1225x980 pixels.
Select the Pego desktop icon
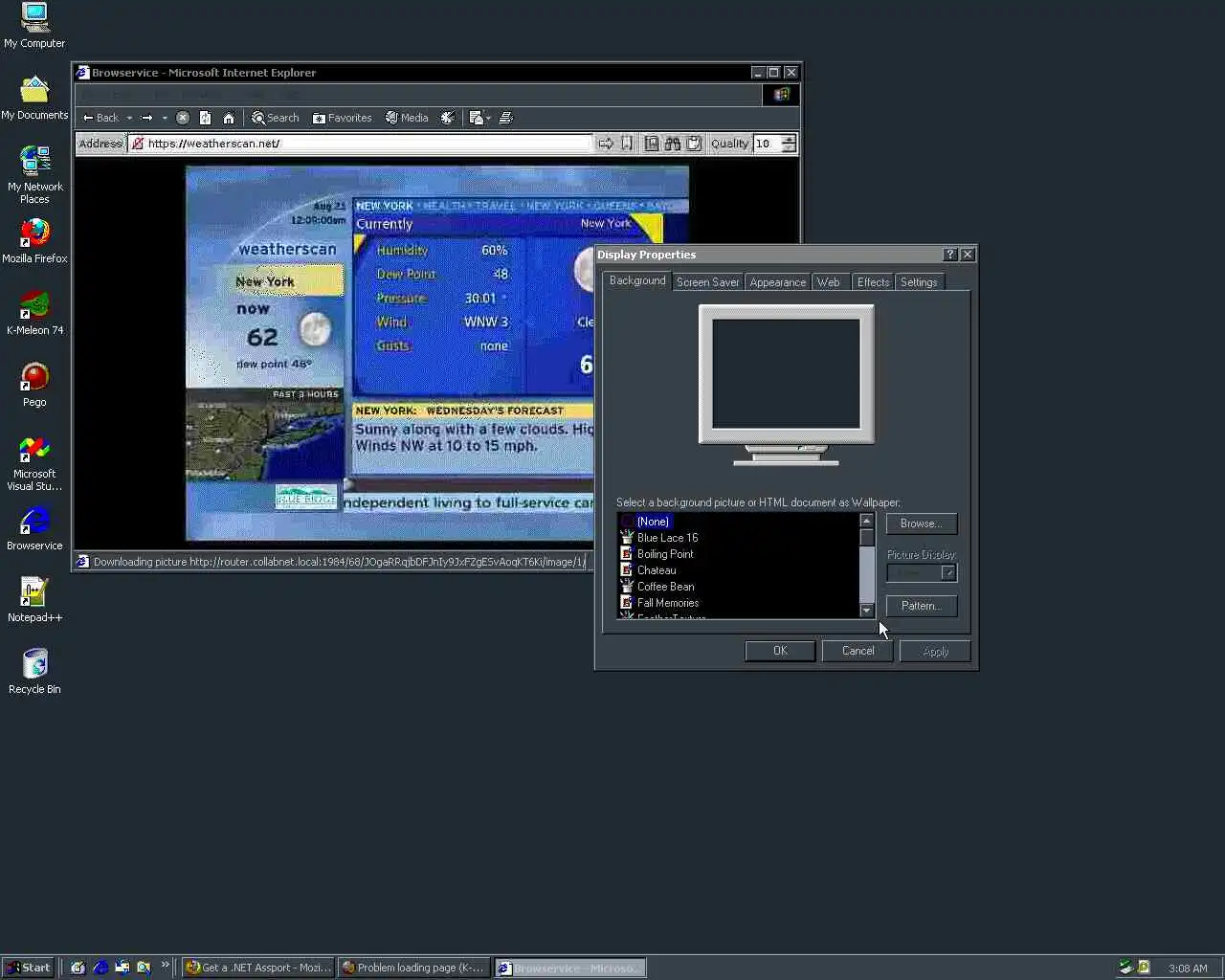34,385
